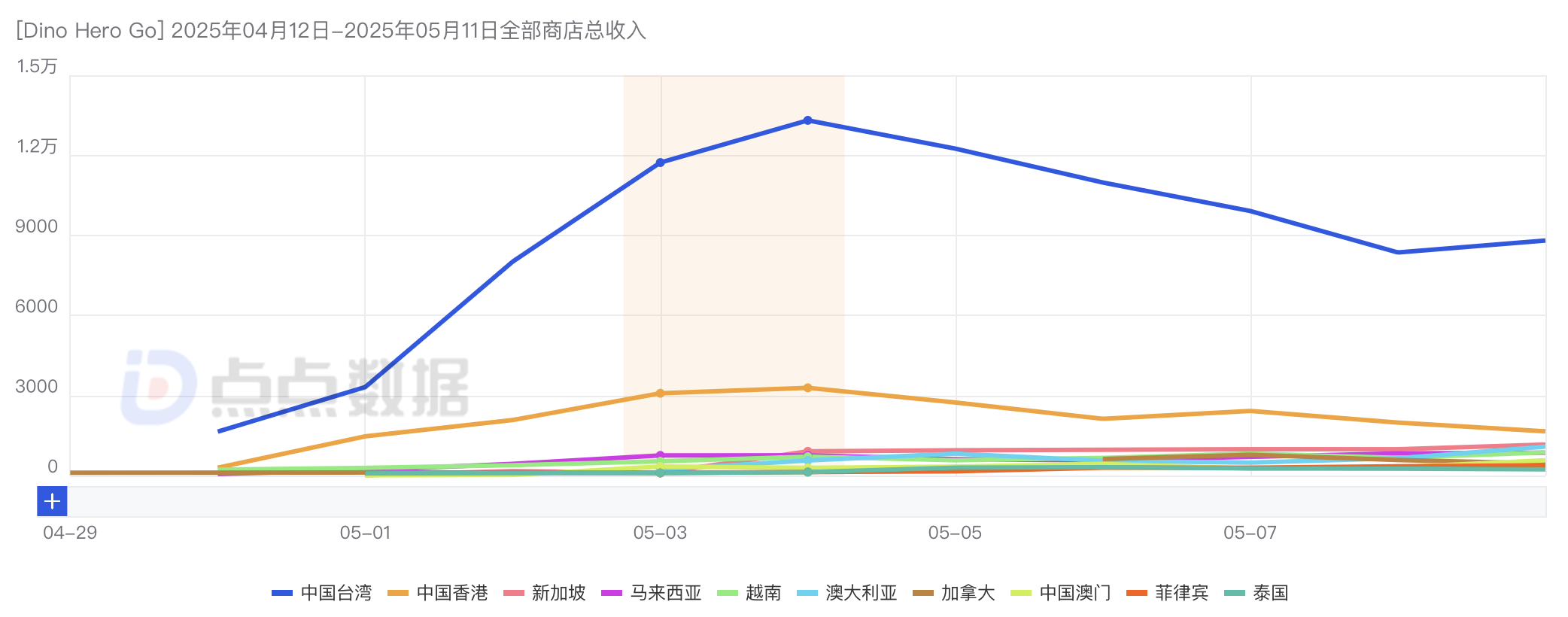Click the gray zoom slider track under the chart
The width and height of the screenshot is (1568, 617).
(x=805, y=501)
